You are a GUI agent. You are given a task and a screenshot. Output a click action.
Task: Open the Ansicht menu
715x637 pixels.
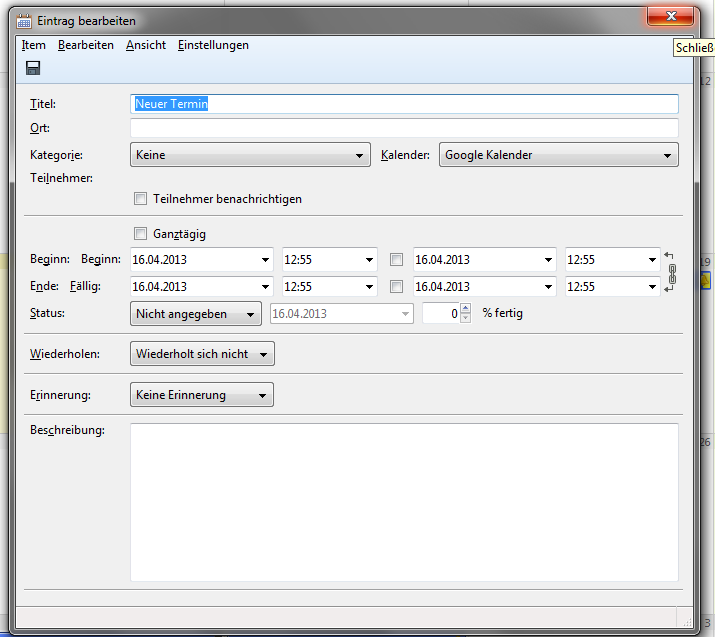(x=145, y=45)
